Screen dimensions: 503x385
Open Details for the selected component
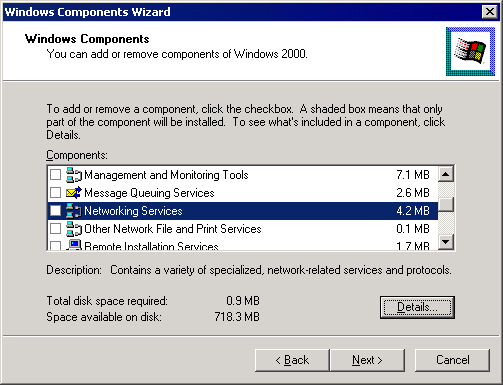tap(417, 307)
